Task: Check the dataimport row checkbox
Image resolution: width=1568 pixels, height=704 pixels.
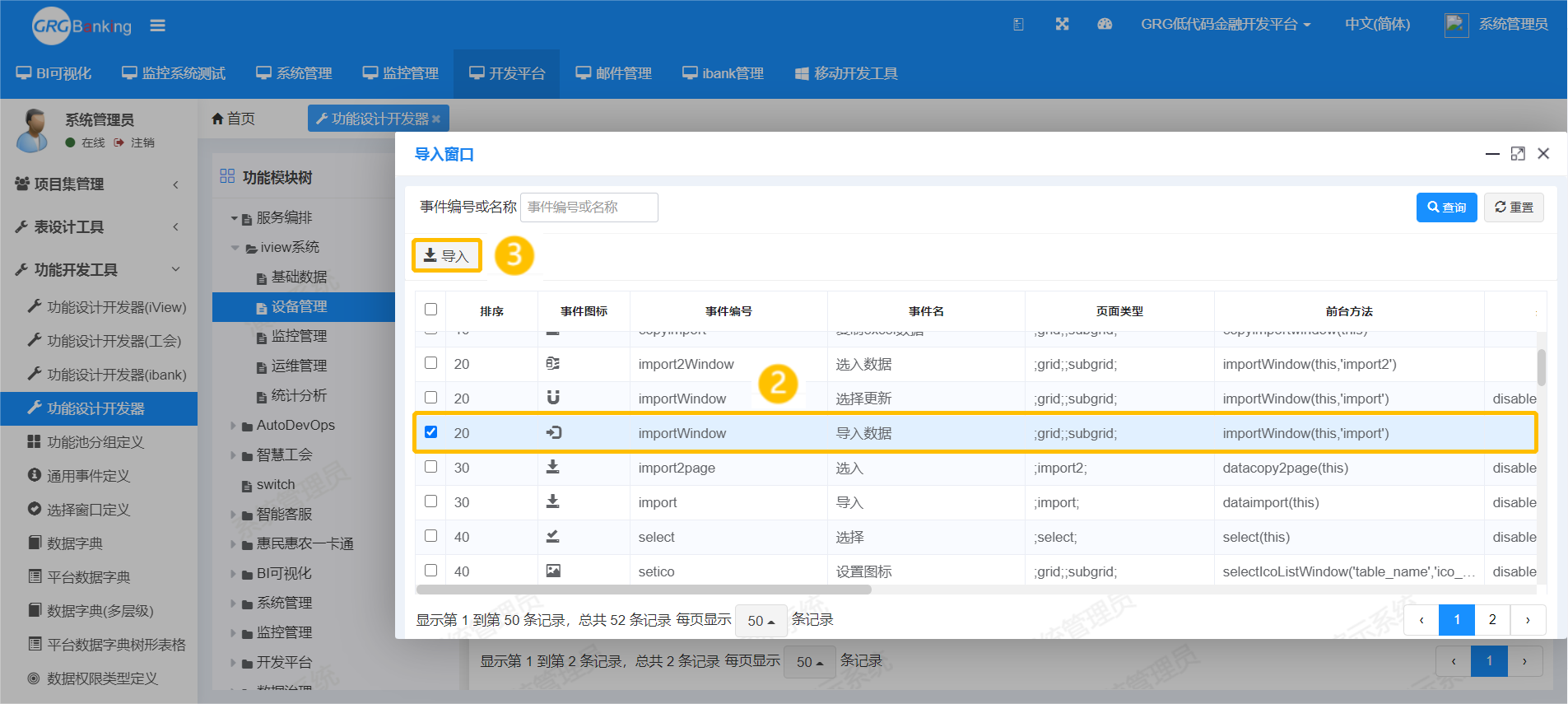Action: pos(430,501)
